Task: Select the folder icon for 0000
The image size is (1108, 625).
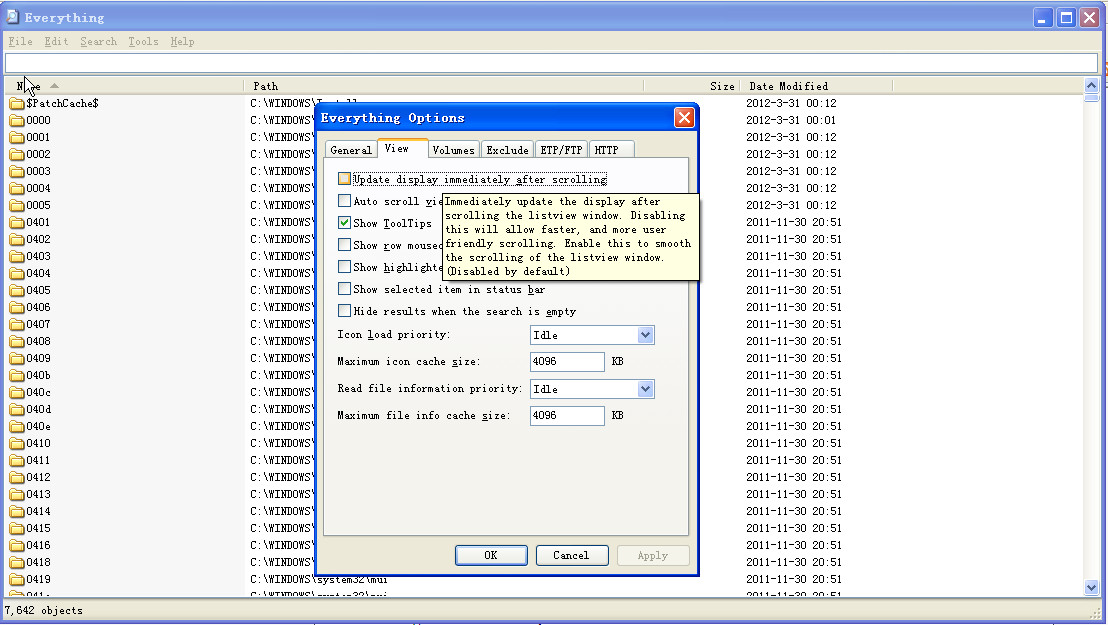Action: tap(17, 120)
